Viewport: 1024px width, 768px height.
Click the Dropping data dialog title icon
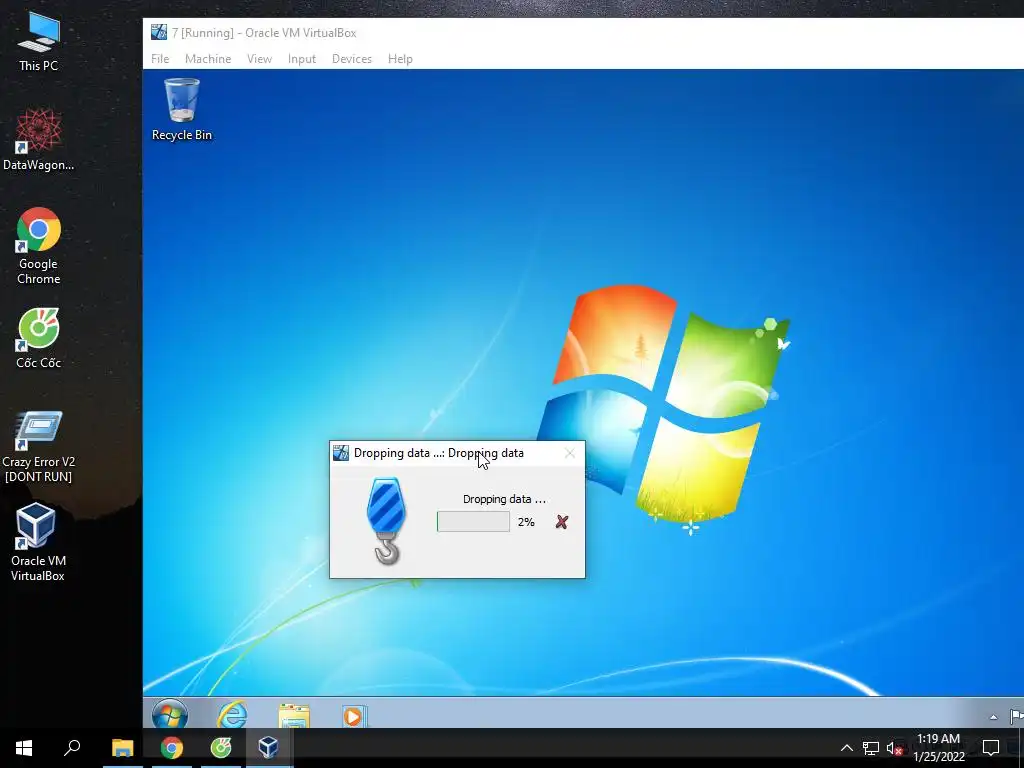341,453
